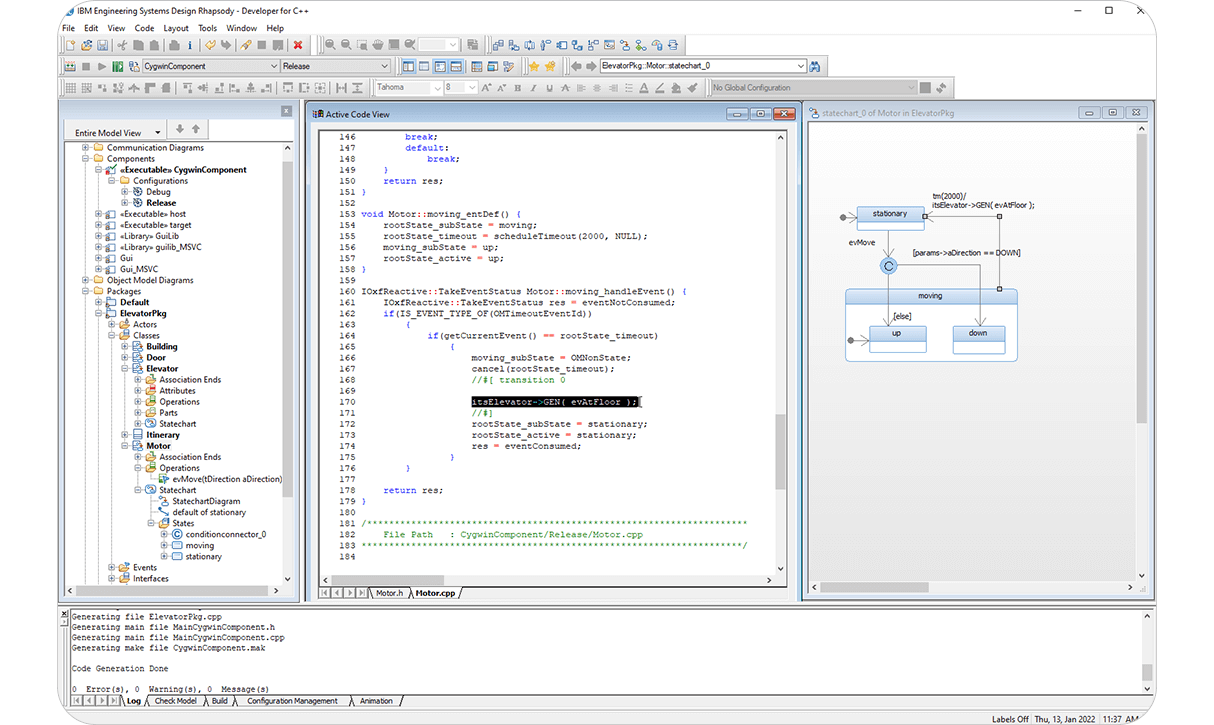This screenshot has width=1214, height=725.
Task: Select the Pan hand tool icon
Action: 378,45
